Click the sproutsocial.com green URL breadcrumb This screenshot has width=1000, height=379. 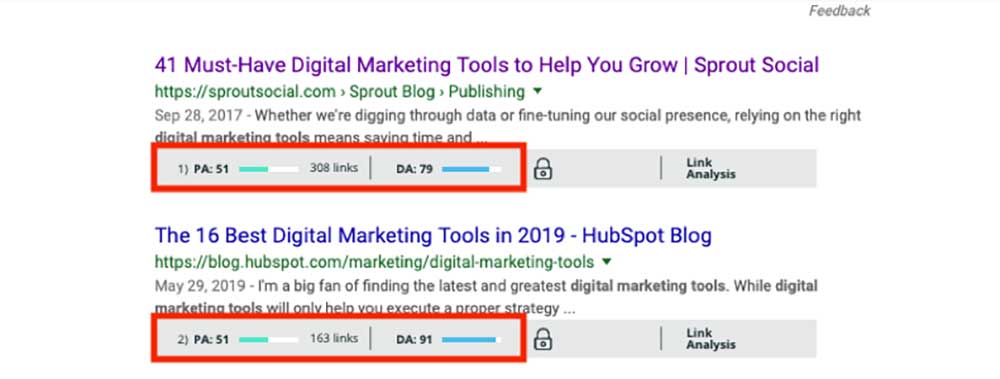(x=340, y=92)
